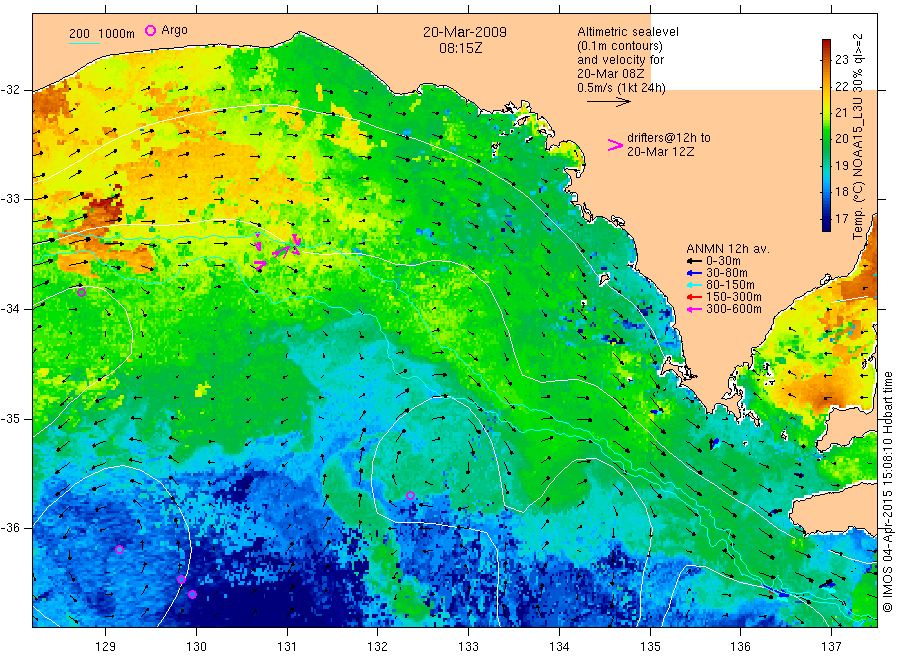Image resolution: width=900 pixels, height=660 pixels.
Task: Click the latitude label -33
Action: click(10, 199)
